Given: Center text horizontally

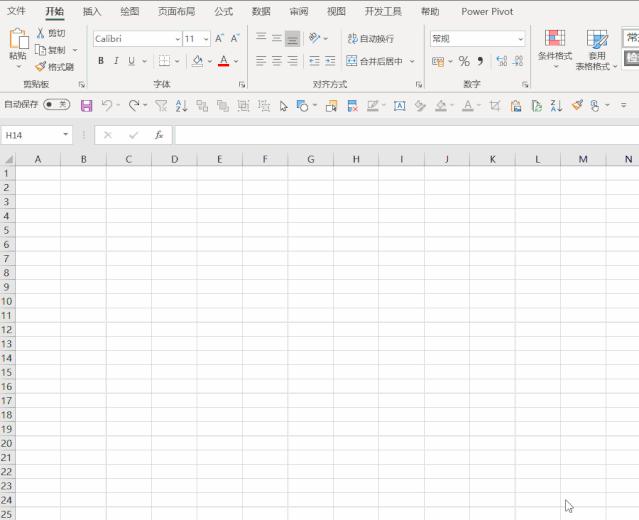Looking at the screenshot, I should (277, 61).
